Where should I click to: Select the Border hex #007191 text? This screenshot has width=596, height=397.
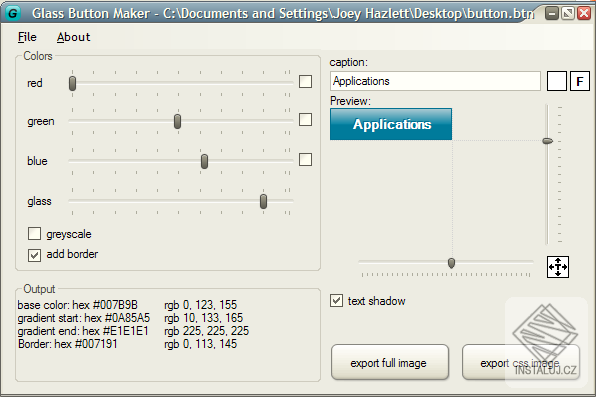tap(68, 344)
